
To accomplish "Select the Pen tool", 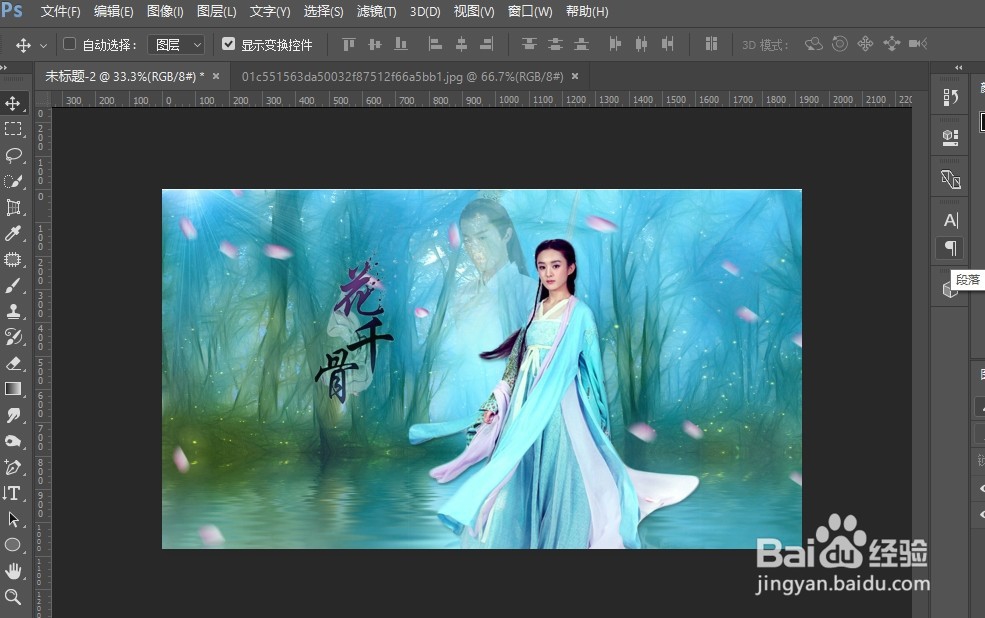I will pyautogui.click(x=13, y=467).
